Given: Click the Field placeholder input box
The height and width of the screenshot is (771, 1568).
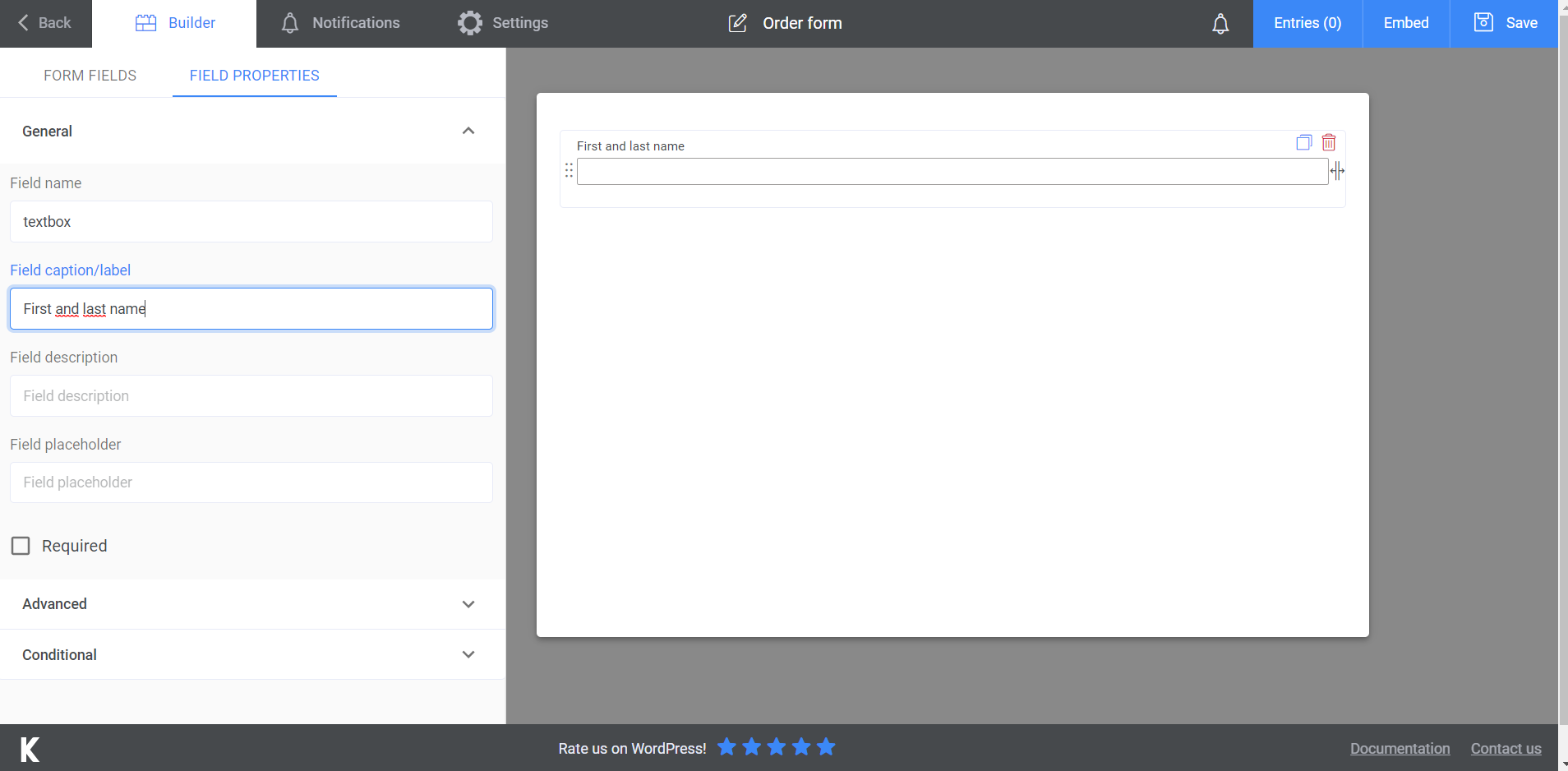Looking at the screenshot, I should tap(251, 482).
